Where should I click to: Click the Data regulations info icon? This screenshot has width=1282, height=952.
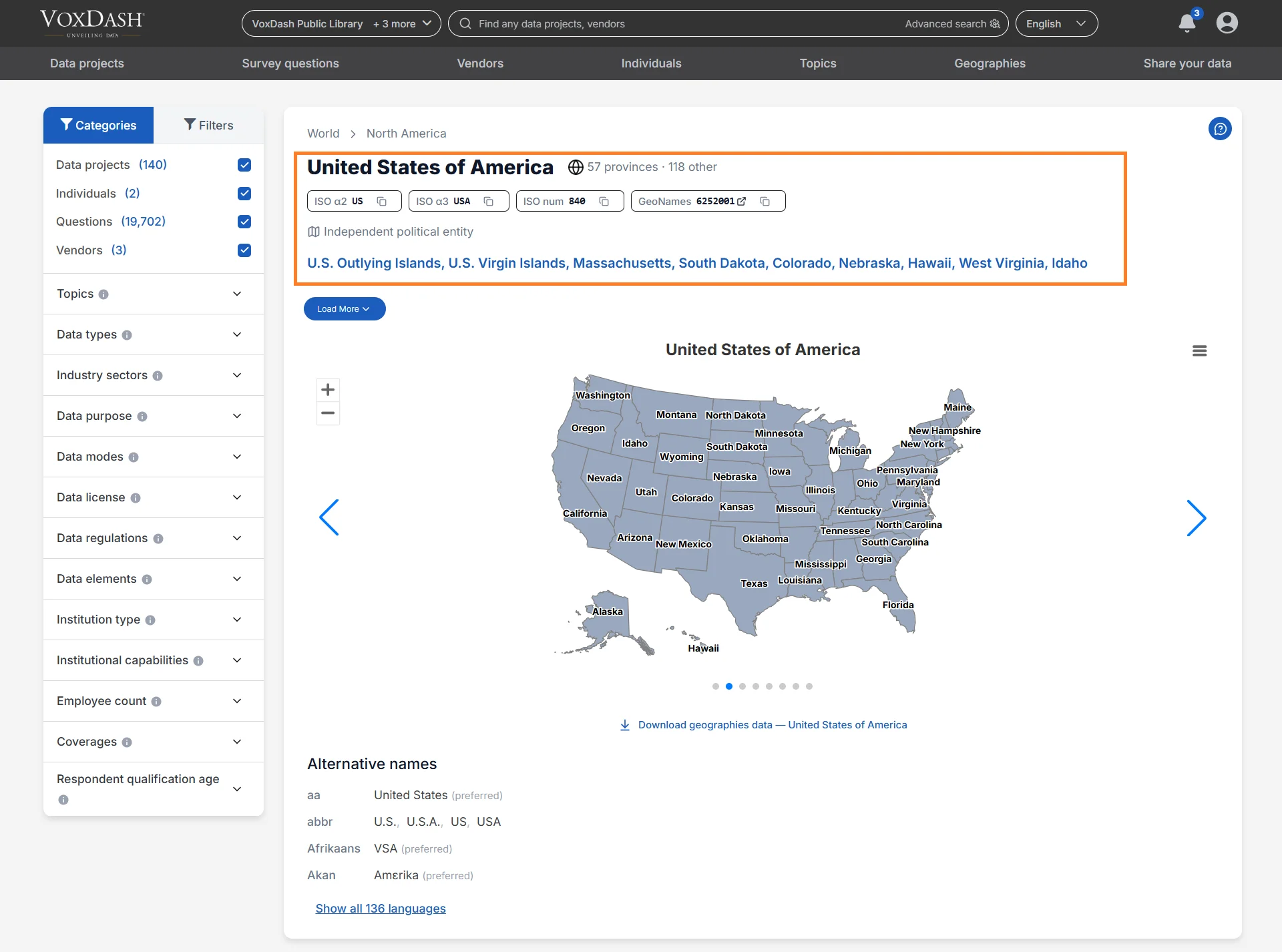(x=158, y=539)
